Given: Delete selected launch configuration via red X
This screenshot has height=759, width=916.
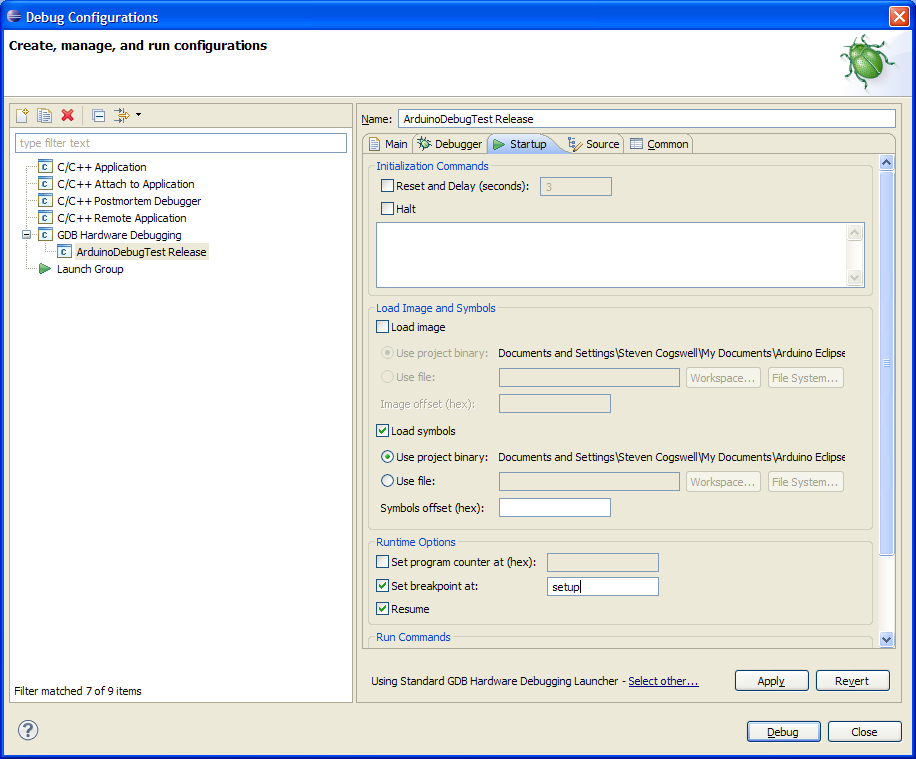Looking at the screenshot, I should pyautogui.click(x=68, y=116).
